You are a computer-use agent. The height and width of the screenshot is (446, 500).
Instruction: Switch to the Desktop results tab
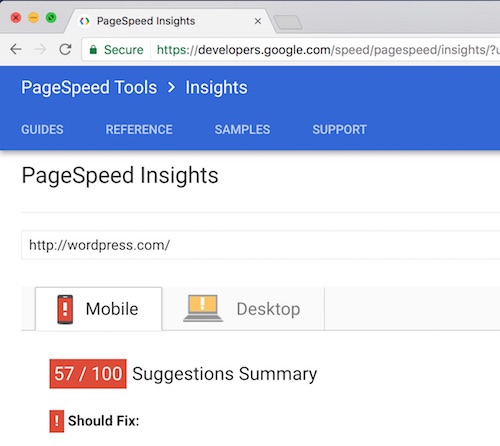pyautogui.click(x=243, y=309)
